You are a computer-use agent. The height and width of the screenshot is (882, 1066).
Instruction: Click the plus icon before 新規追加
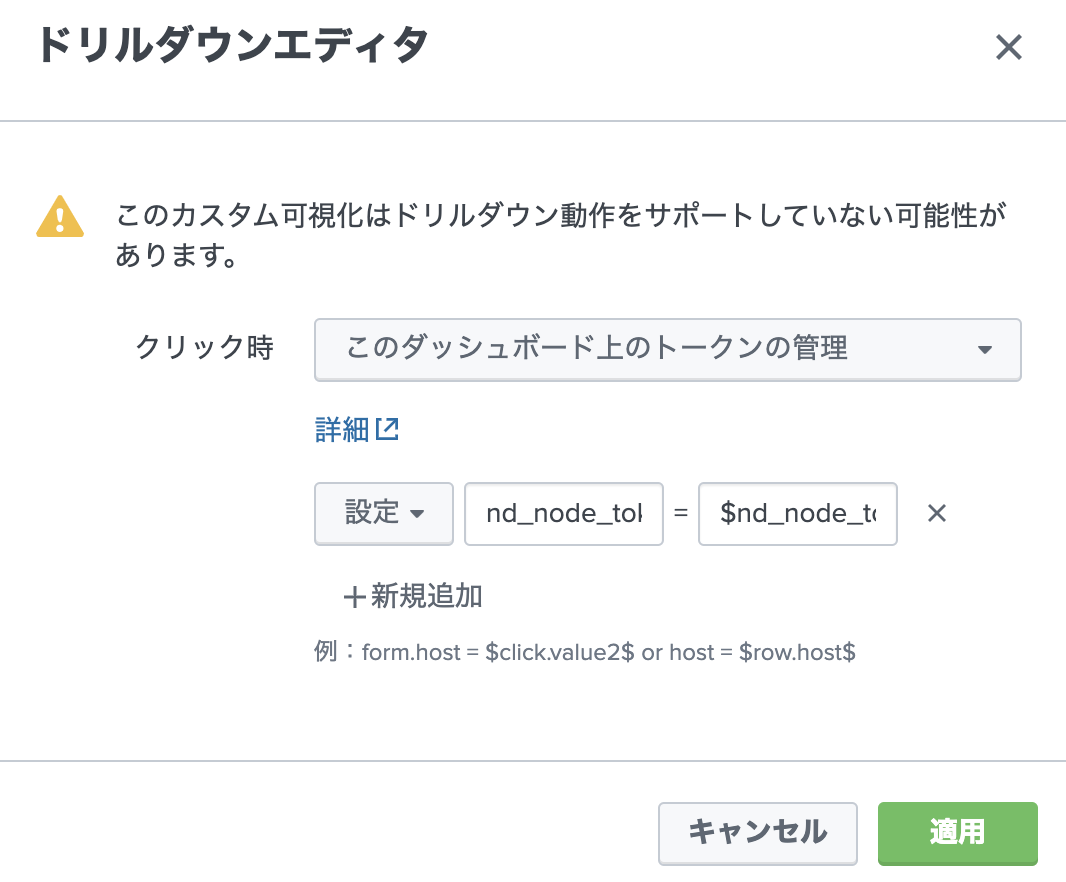(x=354, y=598)
